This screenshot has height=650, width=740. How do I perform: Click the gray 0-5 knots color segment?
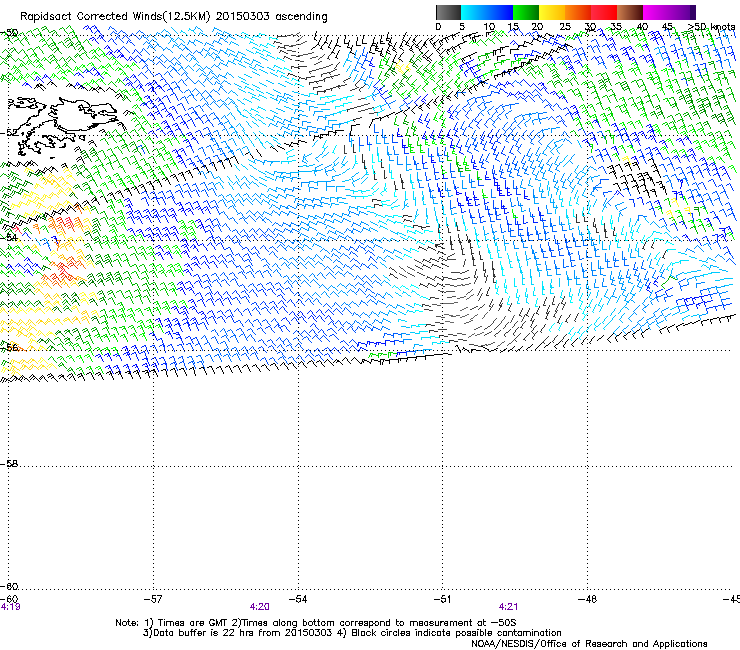click(x=448, y=12)
